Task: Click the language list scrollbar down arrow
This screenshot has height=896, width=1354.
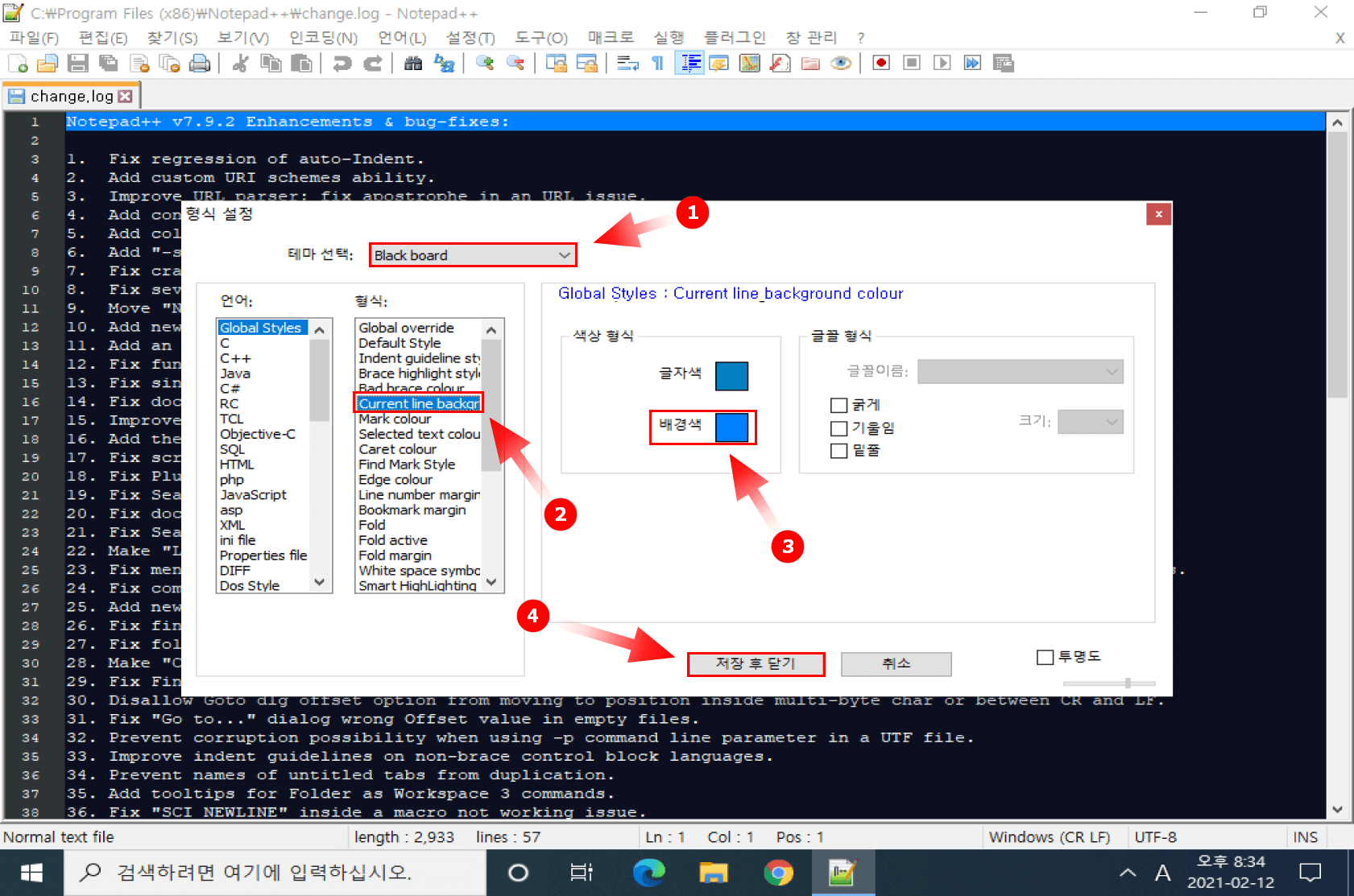Action: tap(320, 582)
